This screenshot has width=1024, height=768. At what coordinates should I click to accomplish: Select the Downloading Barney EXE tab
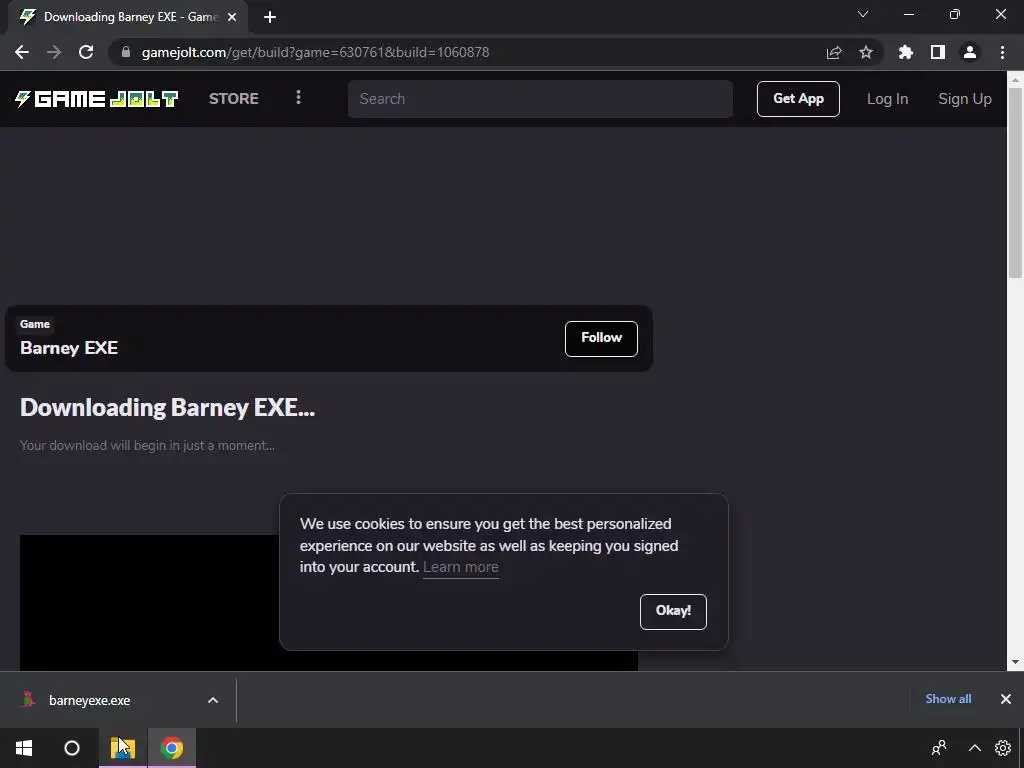click(x=127, y=17)
